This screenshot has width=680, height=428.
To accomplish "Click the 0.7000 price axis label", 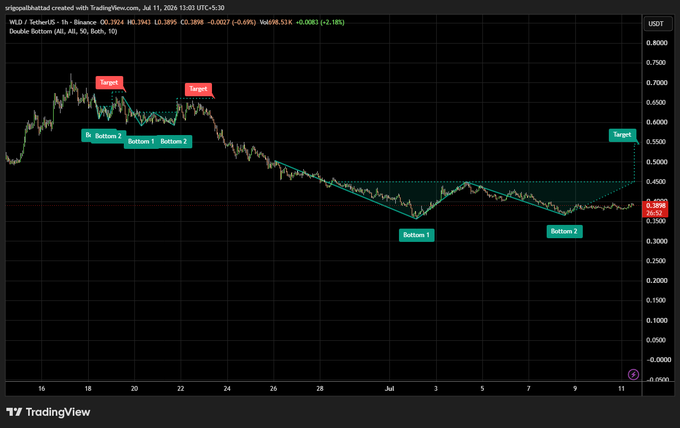I will point(657,83).
